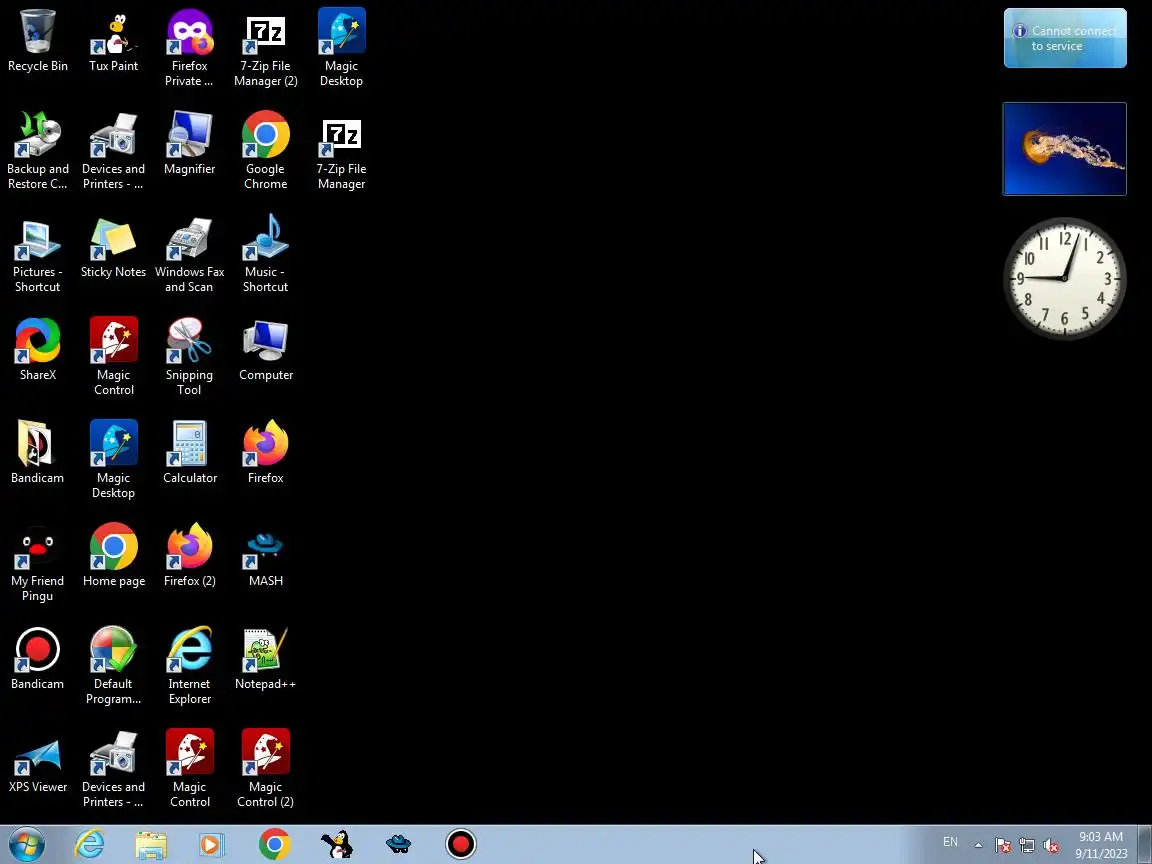Open Windows Media Player from taskbar

[212, 844]
